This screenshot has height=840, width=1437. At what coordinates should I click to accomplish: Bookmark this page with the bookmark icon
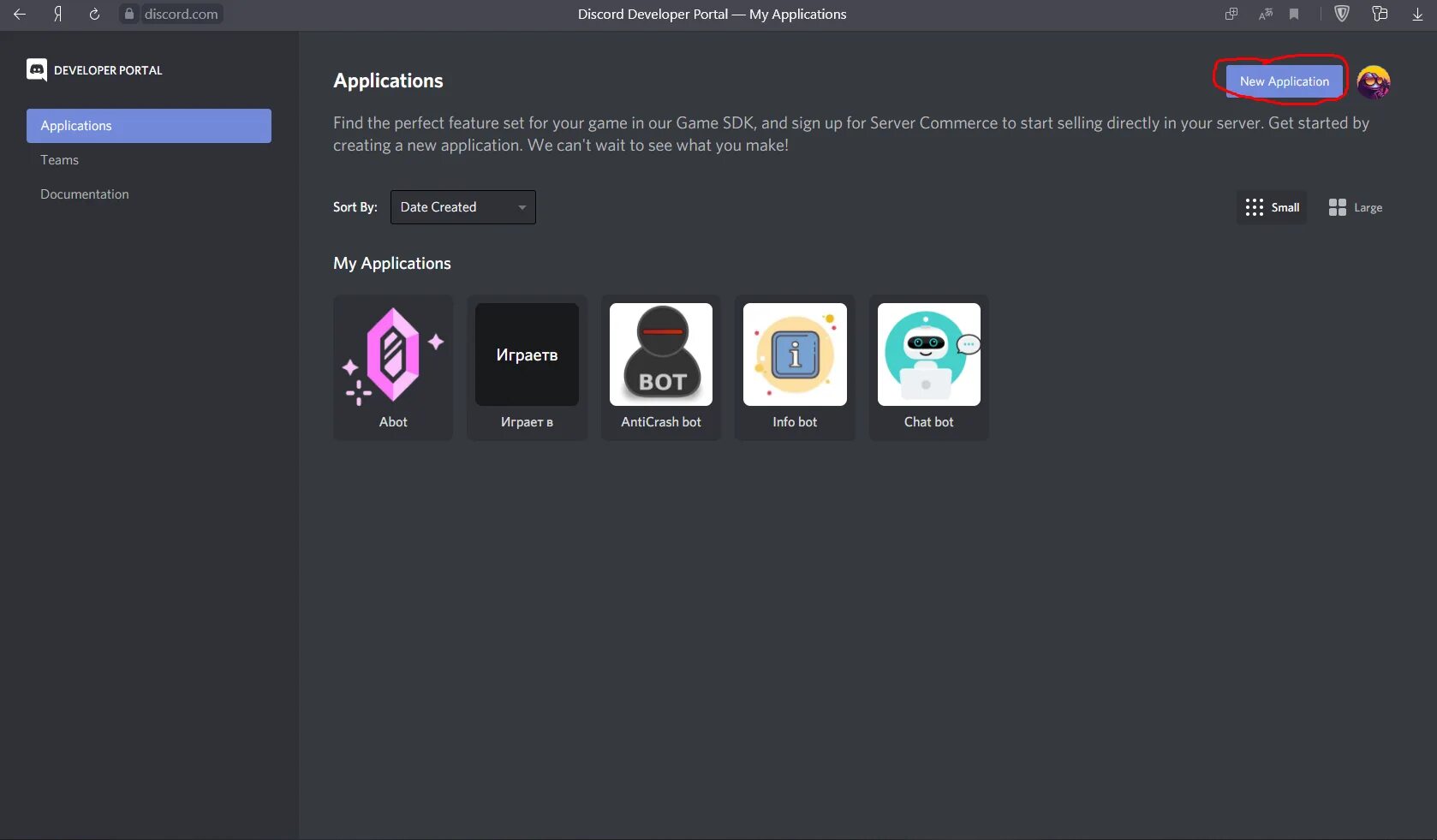[x=1294, y=14]
